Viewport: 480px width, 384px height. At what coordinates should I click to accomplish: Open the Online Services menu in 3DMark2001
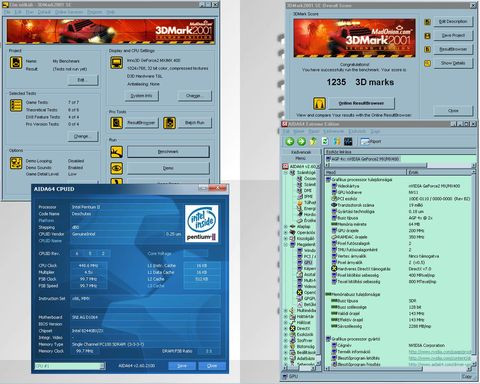[x=69, y=12]
